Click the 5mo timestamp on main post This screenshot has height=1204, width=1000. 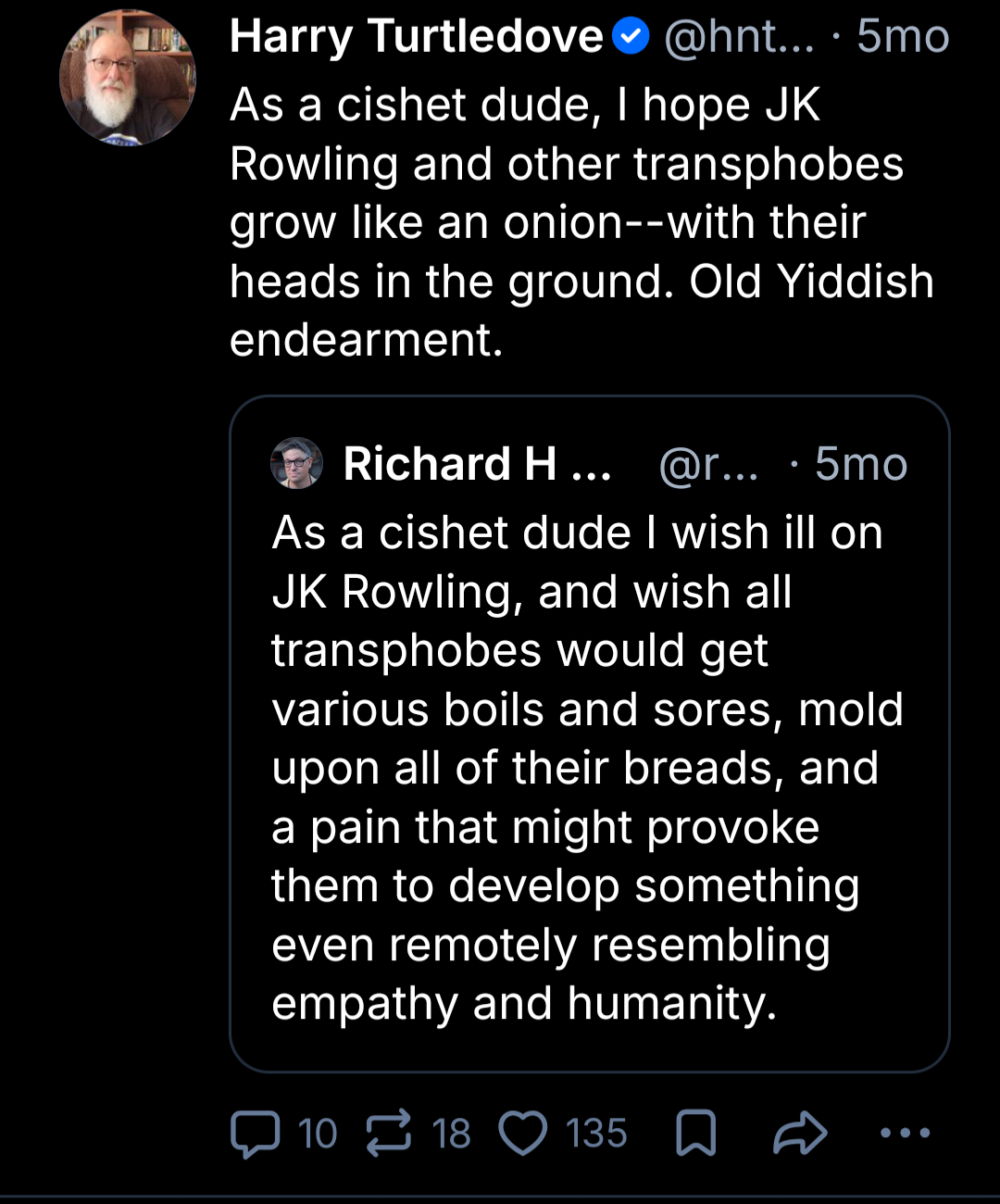click(x=903, y=37)
